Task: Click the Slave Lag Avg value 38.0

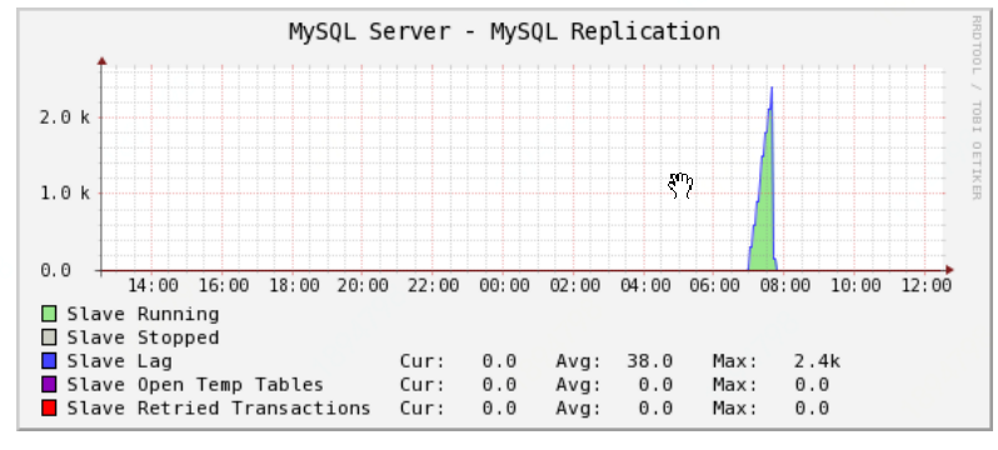Action: click(650, 362)
